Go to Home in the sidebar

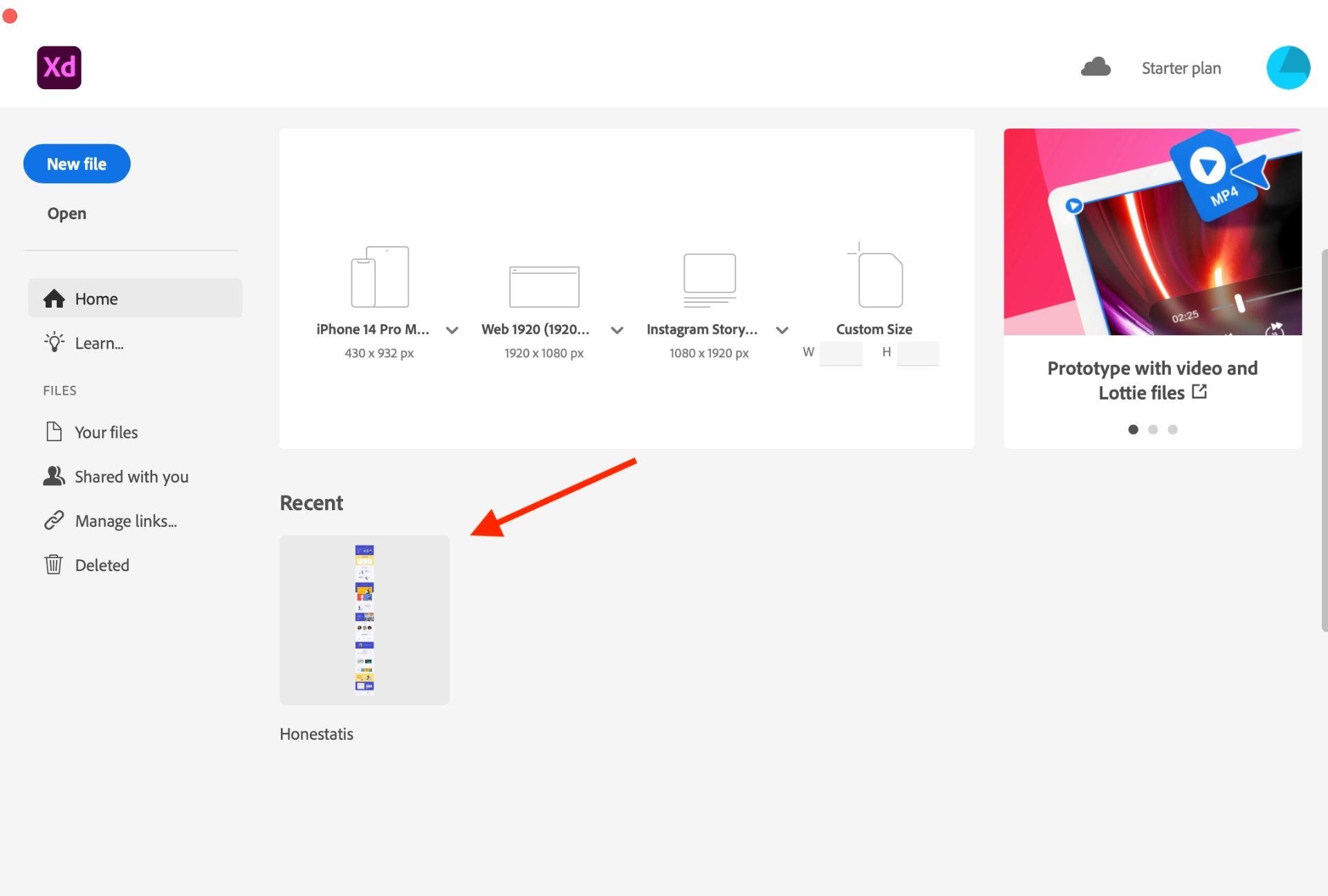(136, 299)
